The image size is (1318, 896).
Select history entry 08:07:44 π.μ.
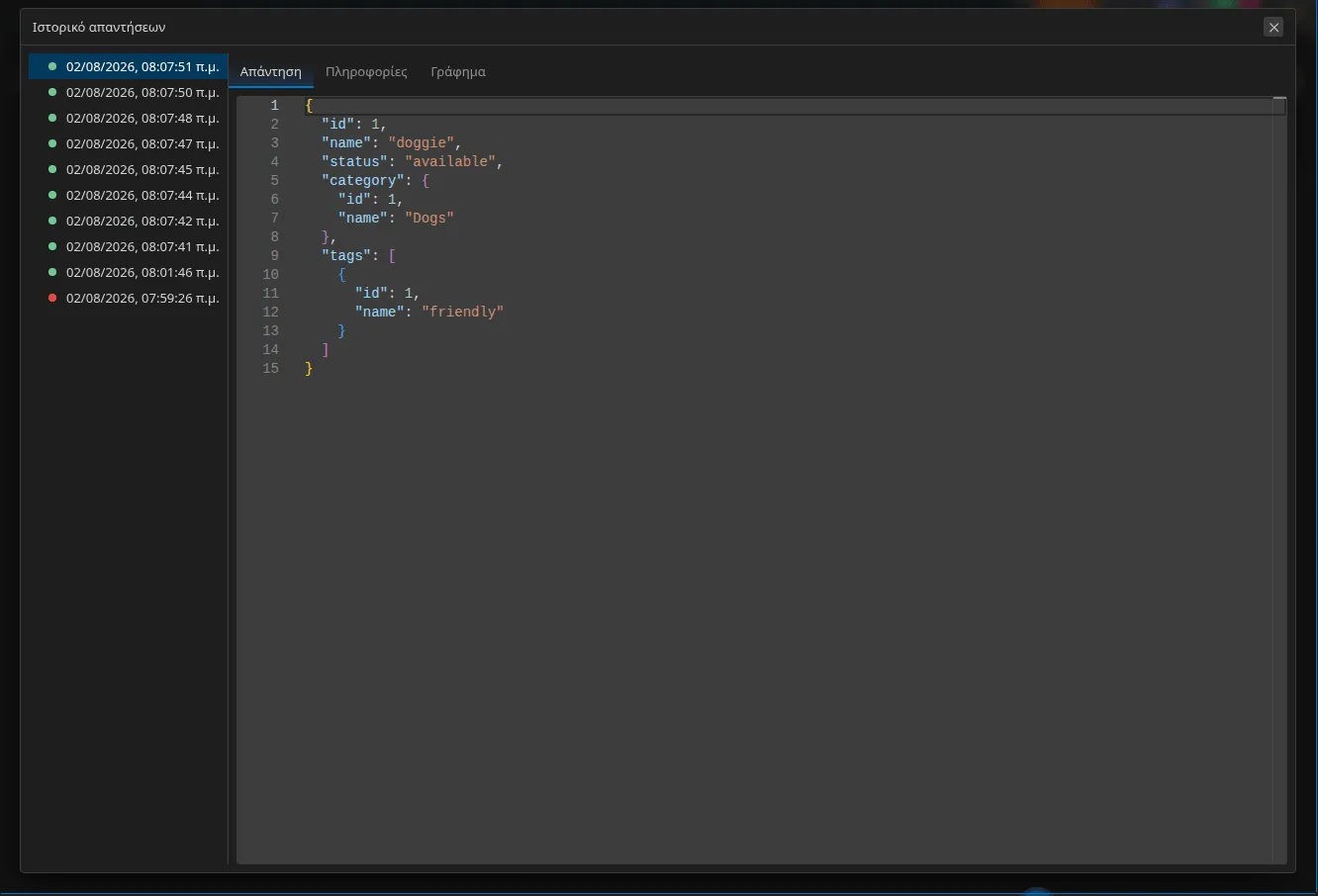pyautogui.click(x=129, y=195)
